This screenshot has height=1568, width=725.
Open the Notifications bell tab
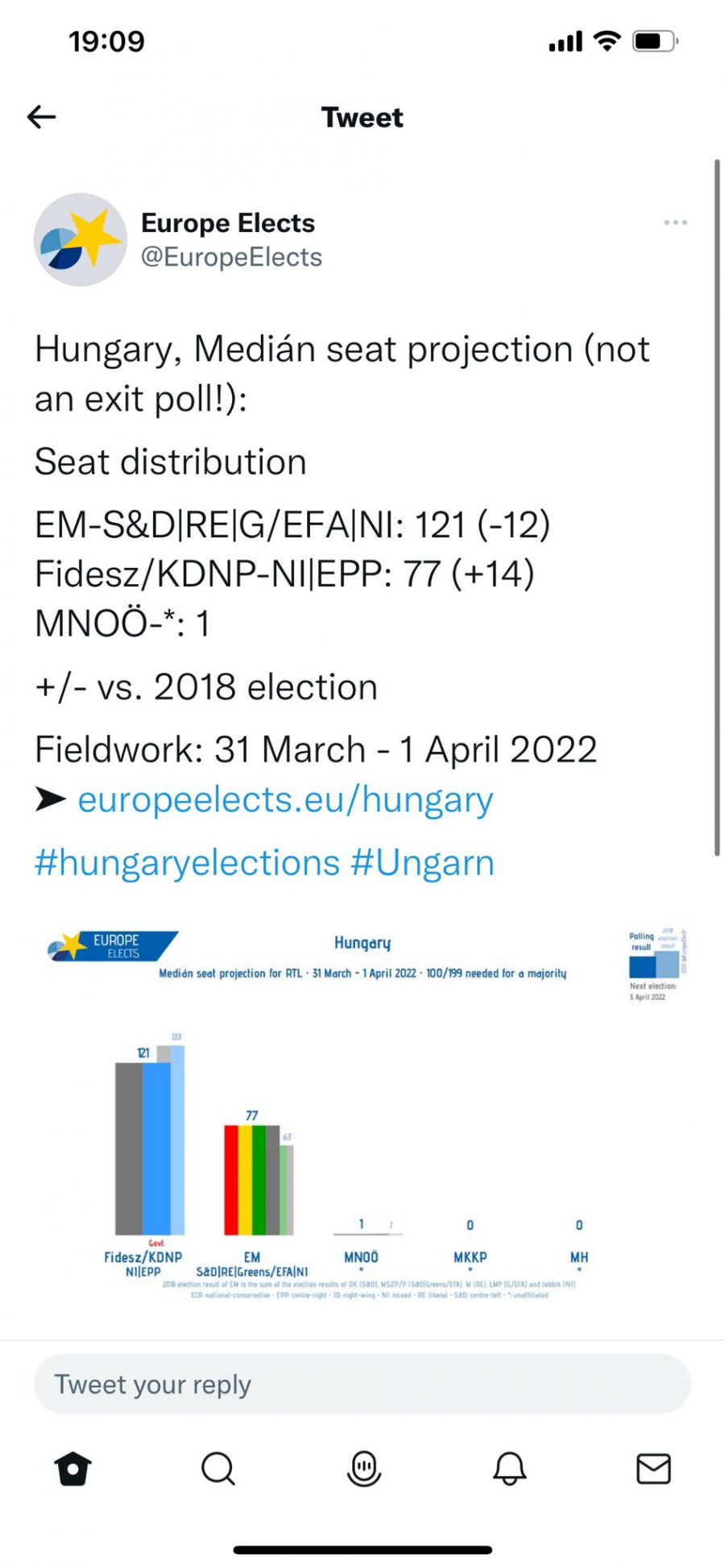click(509, 1468)
